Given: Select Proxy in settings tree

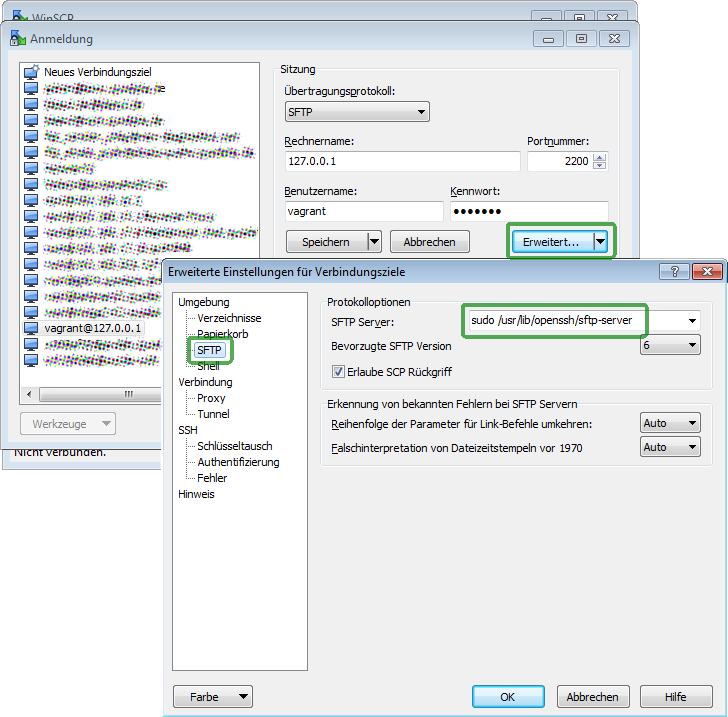Looking at the screenshot, I should click(211, 398).
